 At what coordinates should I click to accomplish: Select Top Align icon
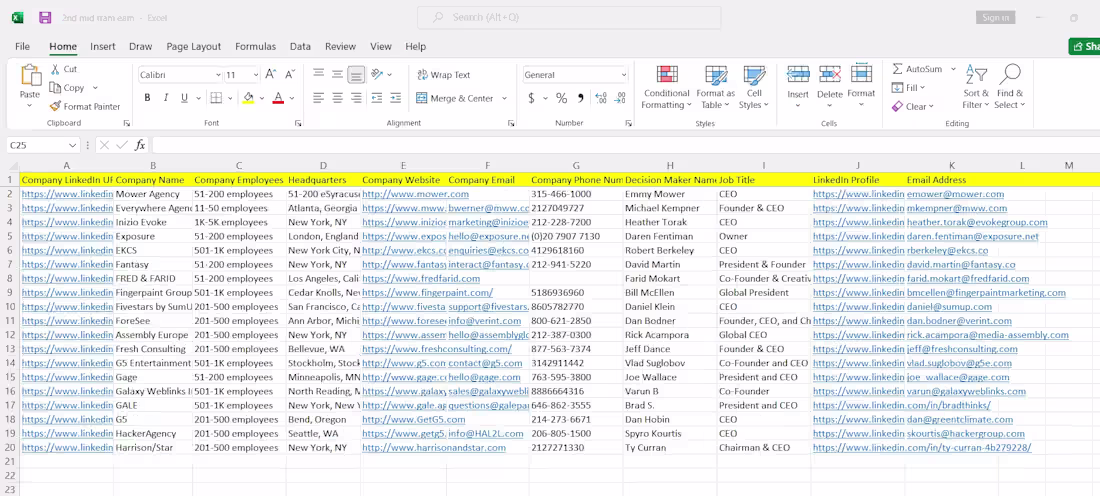tap(318, 74)
